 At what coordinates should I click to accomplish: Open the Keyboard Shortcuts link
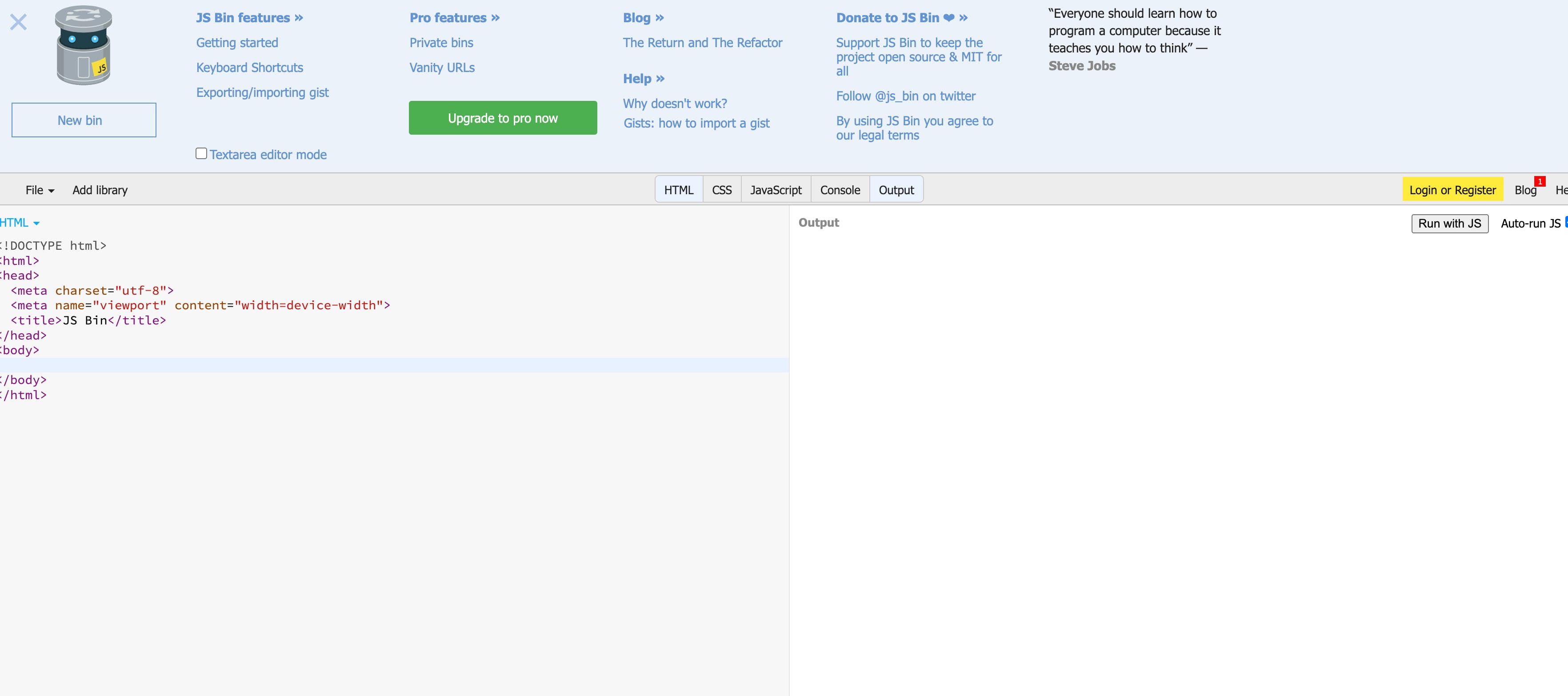(249, 68)
